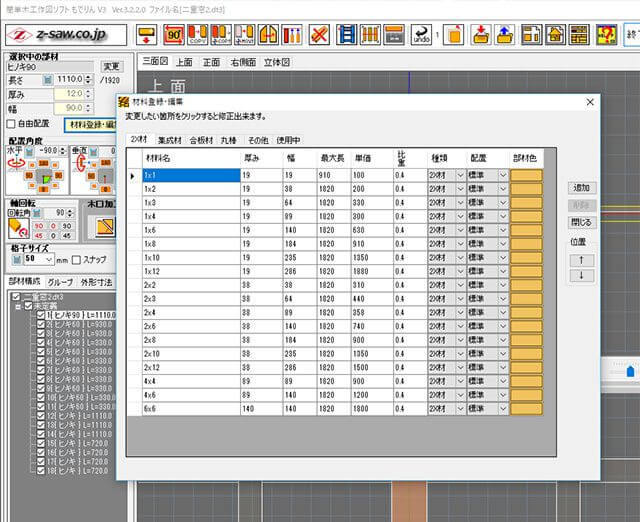Image resolution: width=640 pixels, height=522 pixels.
Task: Toggle the root file checkbox in the tree
Action: [16, 297]
